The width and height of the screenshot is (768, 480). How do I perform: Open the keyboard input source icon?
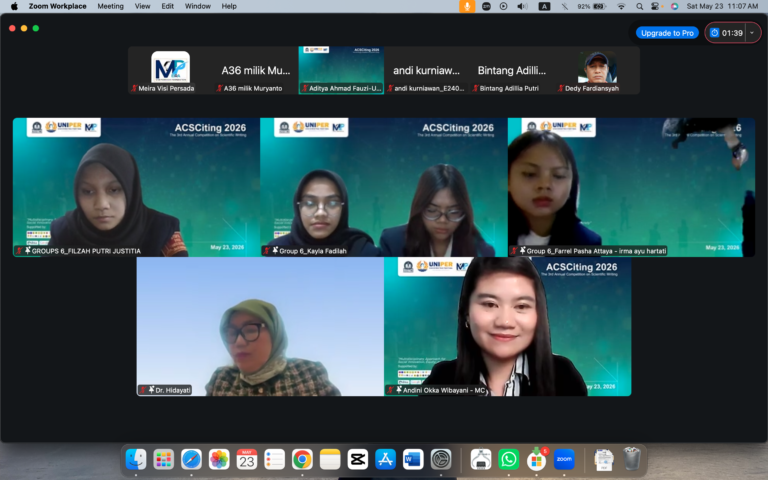pyautogui.click(x=544, y=6)
